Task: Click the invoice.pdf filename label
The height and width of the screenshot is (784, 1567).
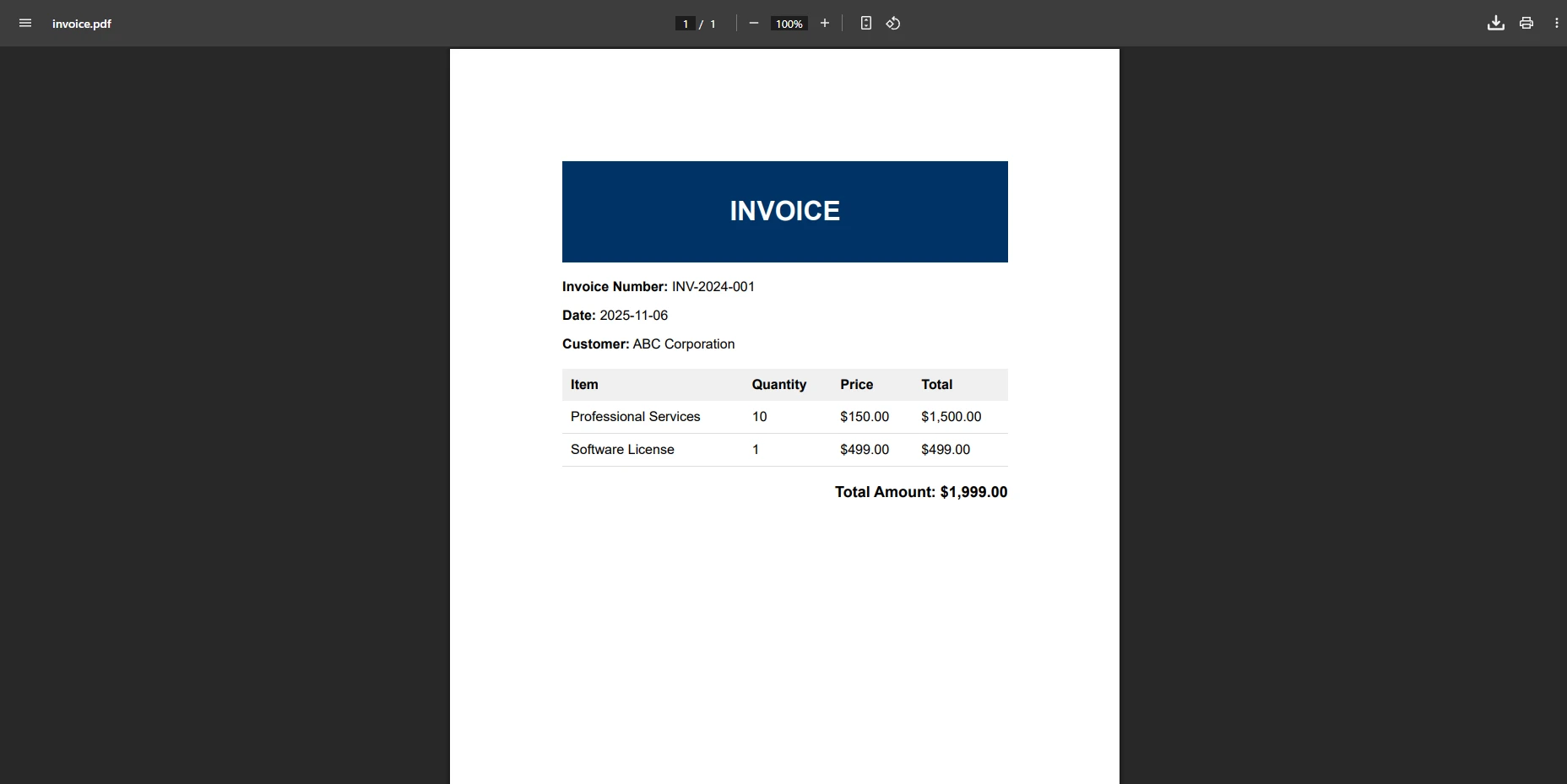Action: pyautogui.click(x=82, y=24)
